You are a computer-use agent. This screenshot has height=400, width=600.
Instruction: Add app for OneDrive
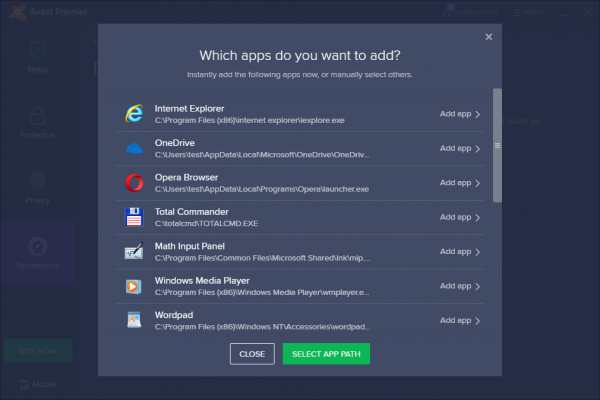(x=460, y=149)
